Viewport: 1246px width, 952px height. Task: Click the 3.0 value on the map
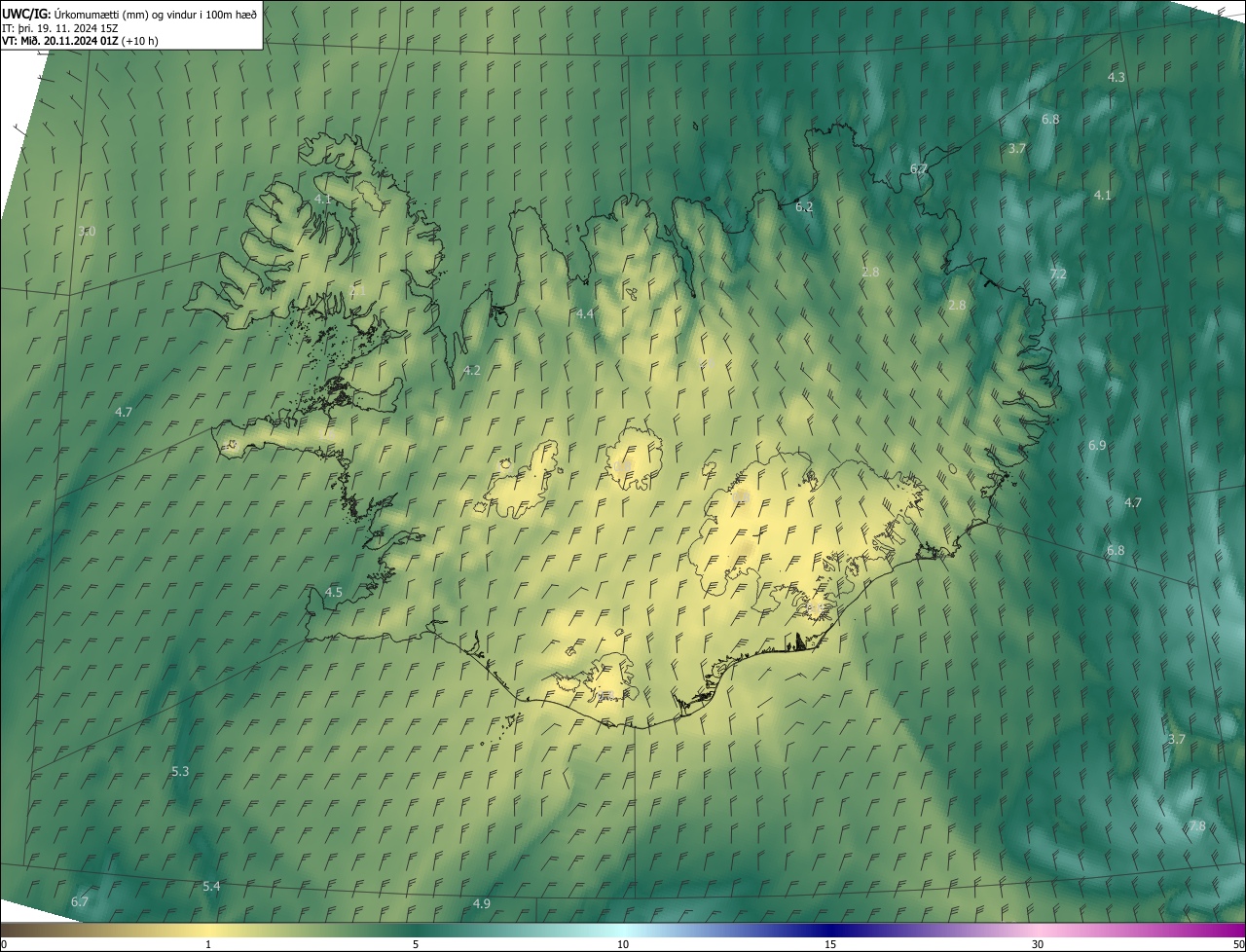coord(87,231)
